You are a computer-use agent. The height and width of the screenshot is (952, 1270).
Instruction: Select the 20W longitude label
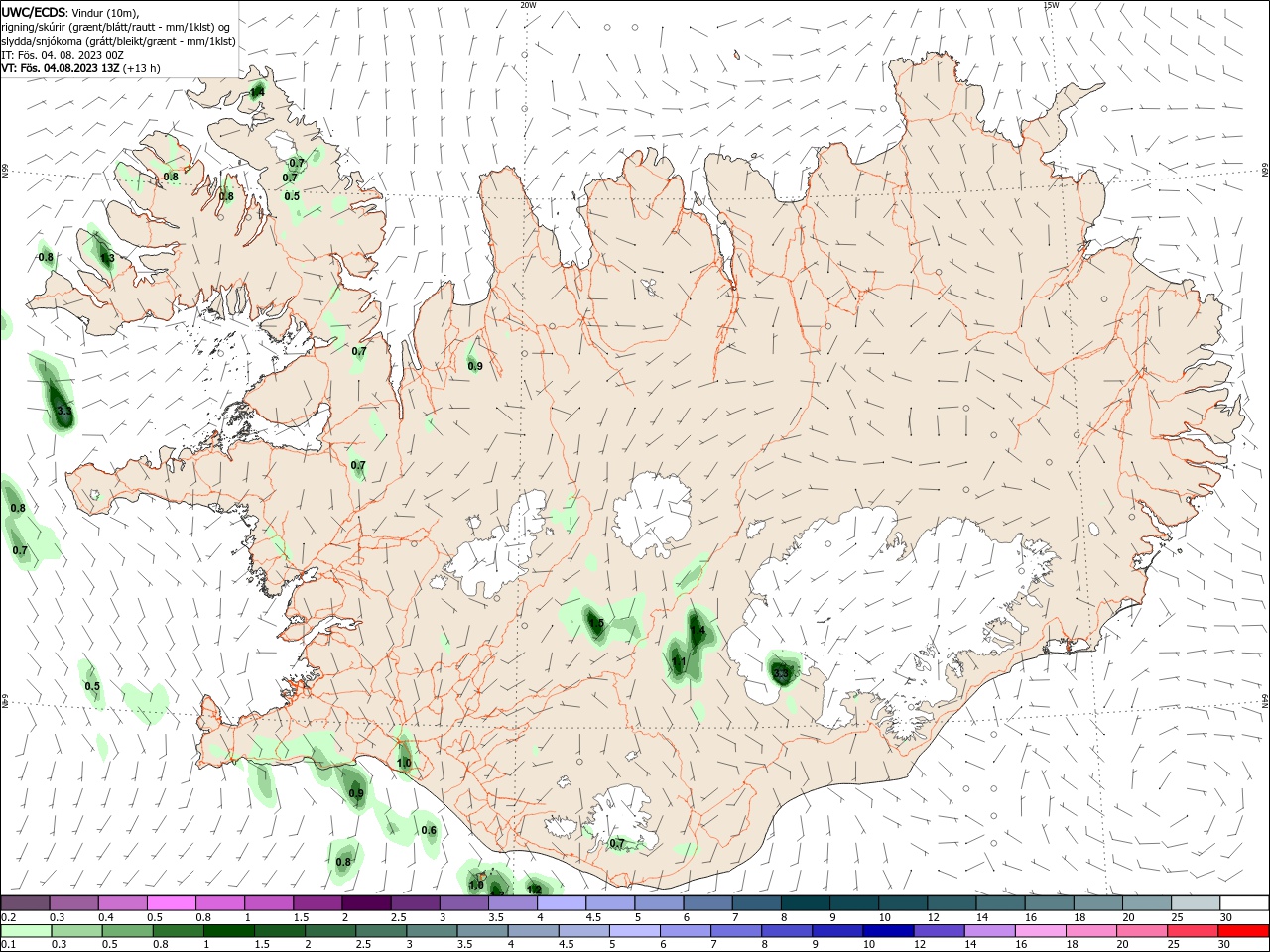click(x=528, y=5)
